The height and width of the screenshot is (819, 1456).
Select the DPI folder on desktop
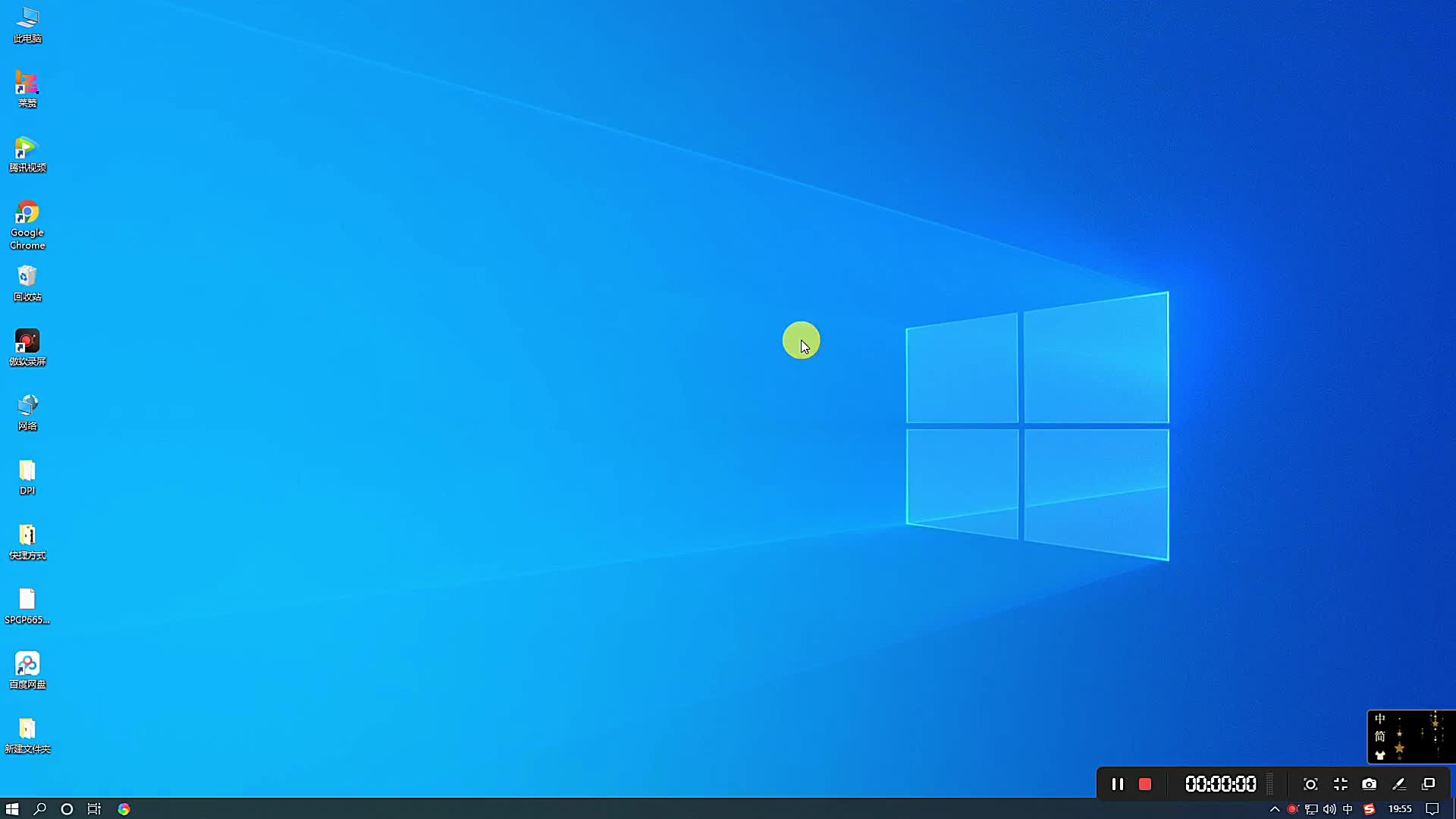coord(27,477)
